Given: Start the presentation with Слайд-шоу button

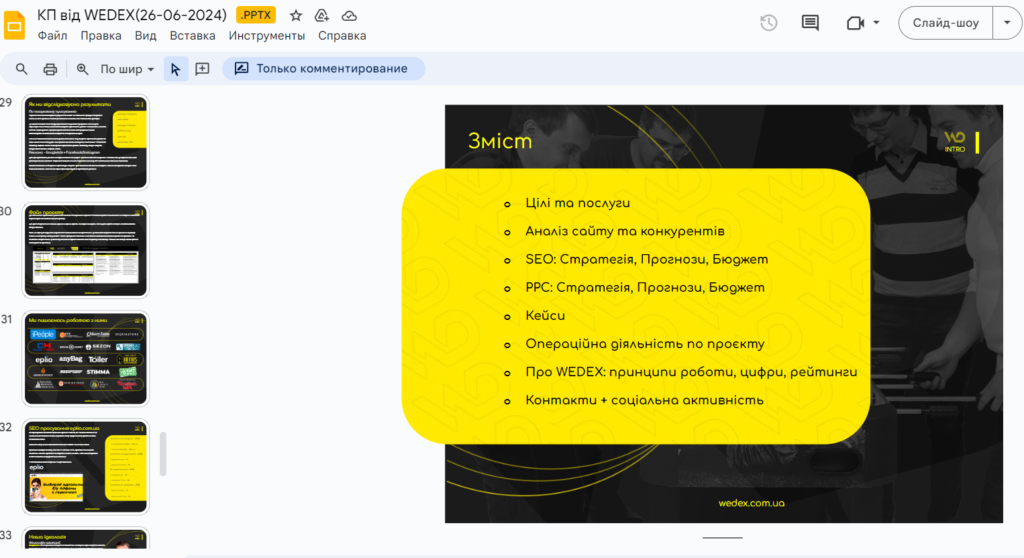Looking at the screenshot, I should pos(945,23).
